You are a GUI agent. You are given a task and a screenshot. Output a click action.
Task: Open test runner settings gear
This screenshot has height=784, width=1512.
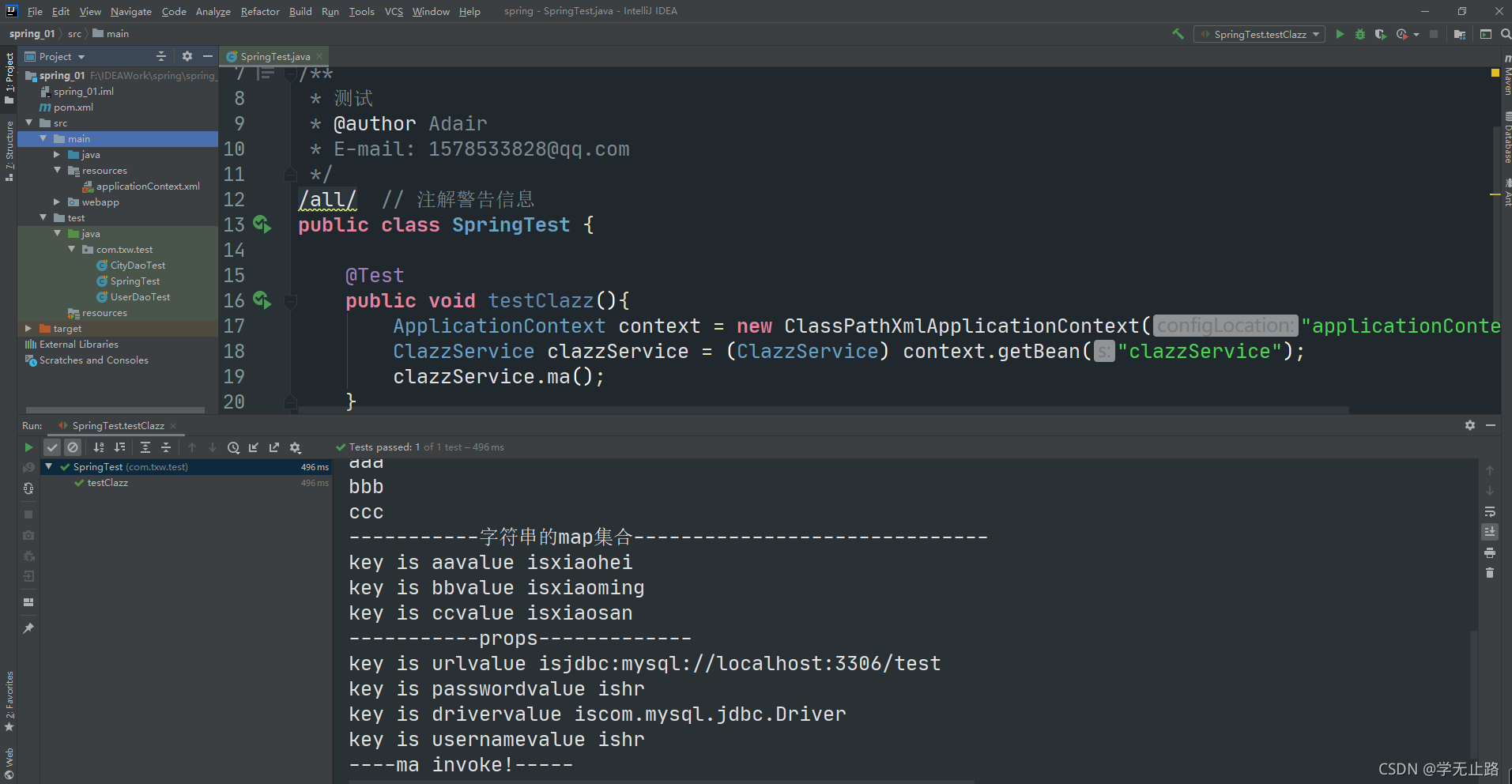click(296, 447)
